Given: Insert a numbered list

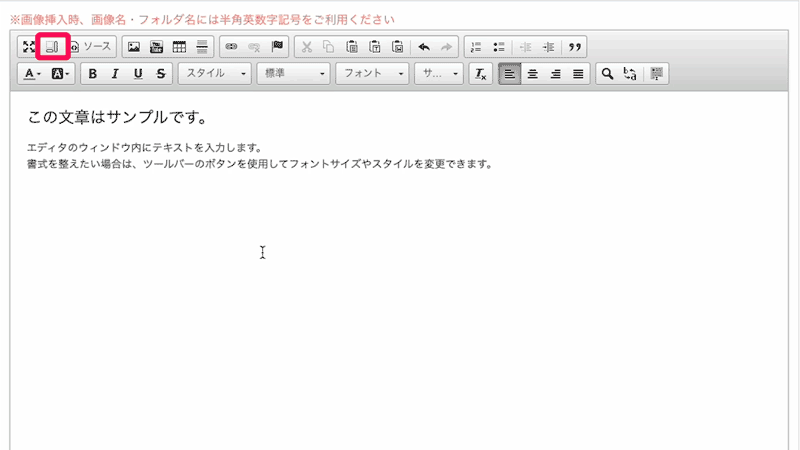Looking at the screenshot, I should pyautogui.click(x=476, y=47).
